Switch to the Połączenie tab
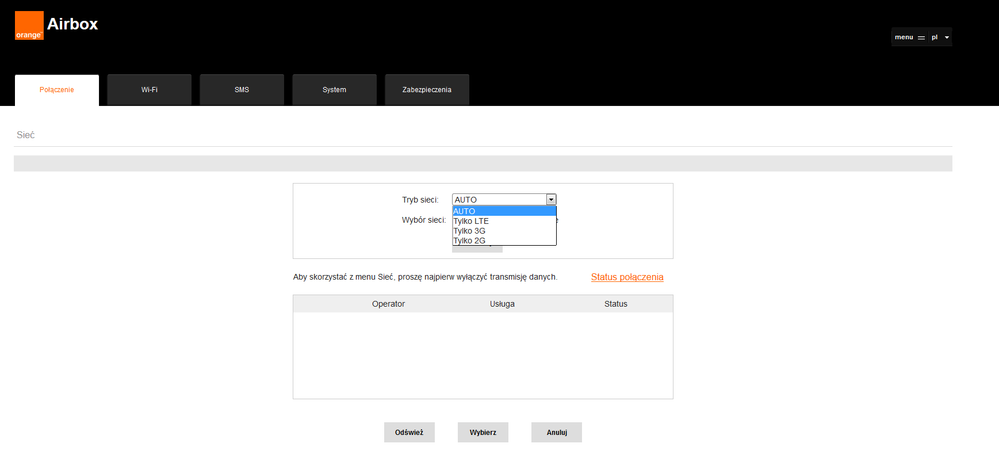Image resolution: width=999 pixels, height=450 pixels. coord(57,90)
